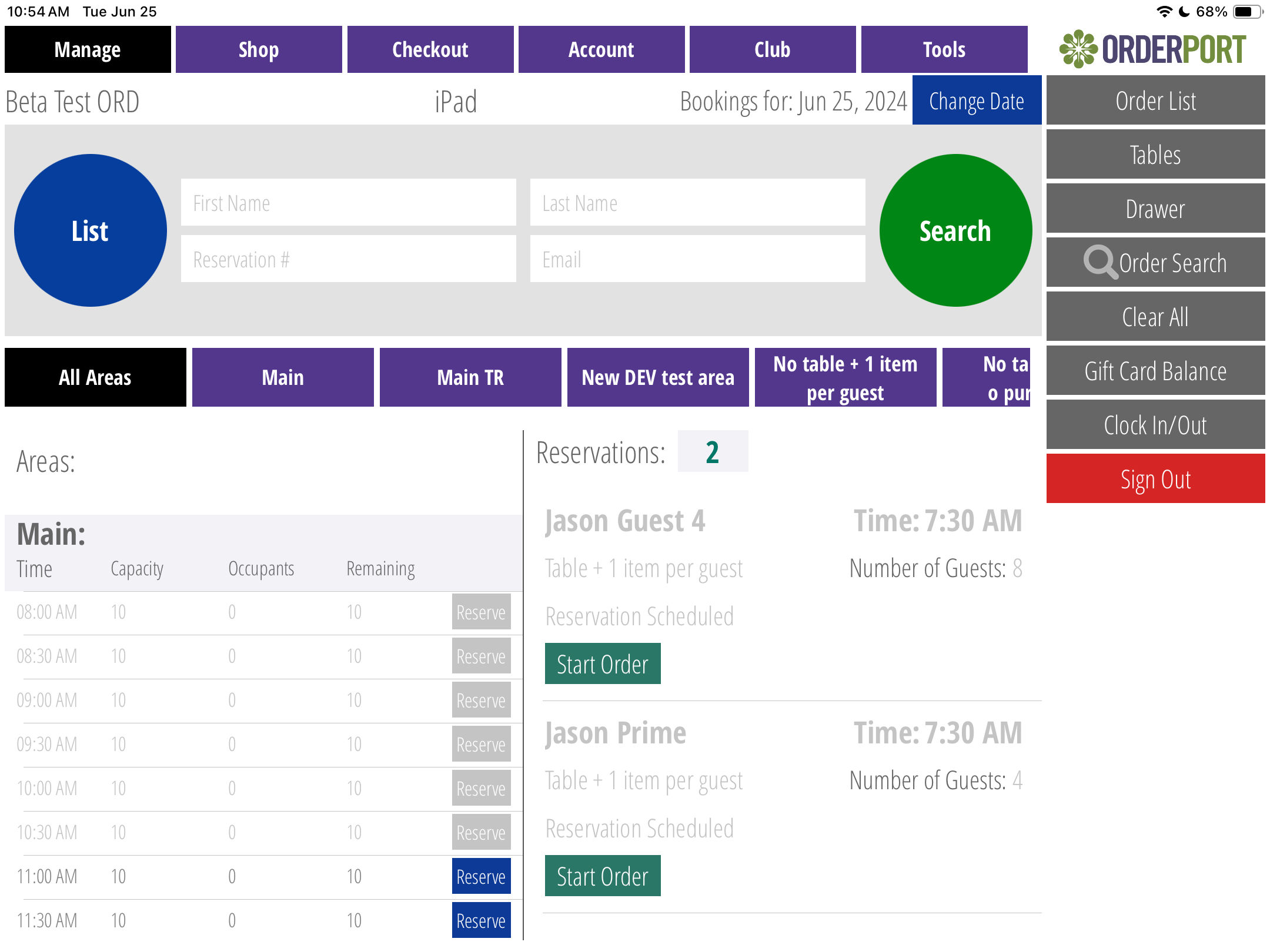Click Change Date button

click(976, 101)
